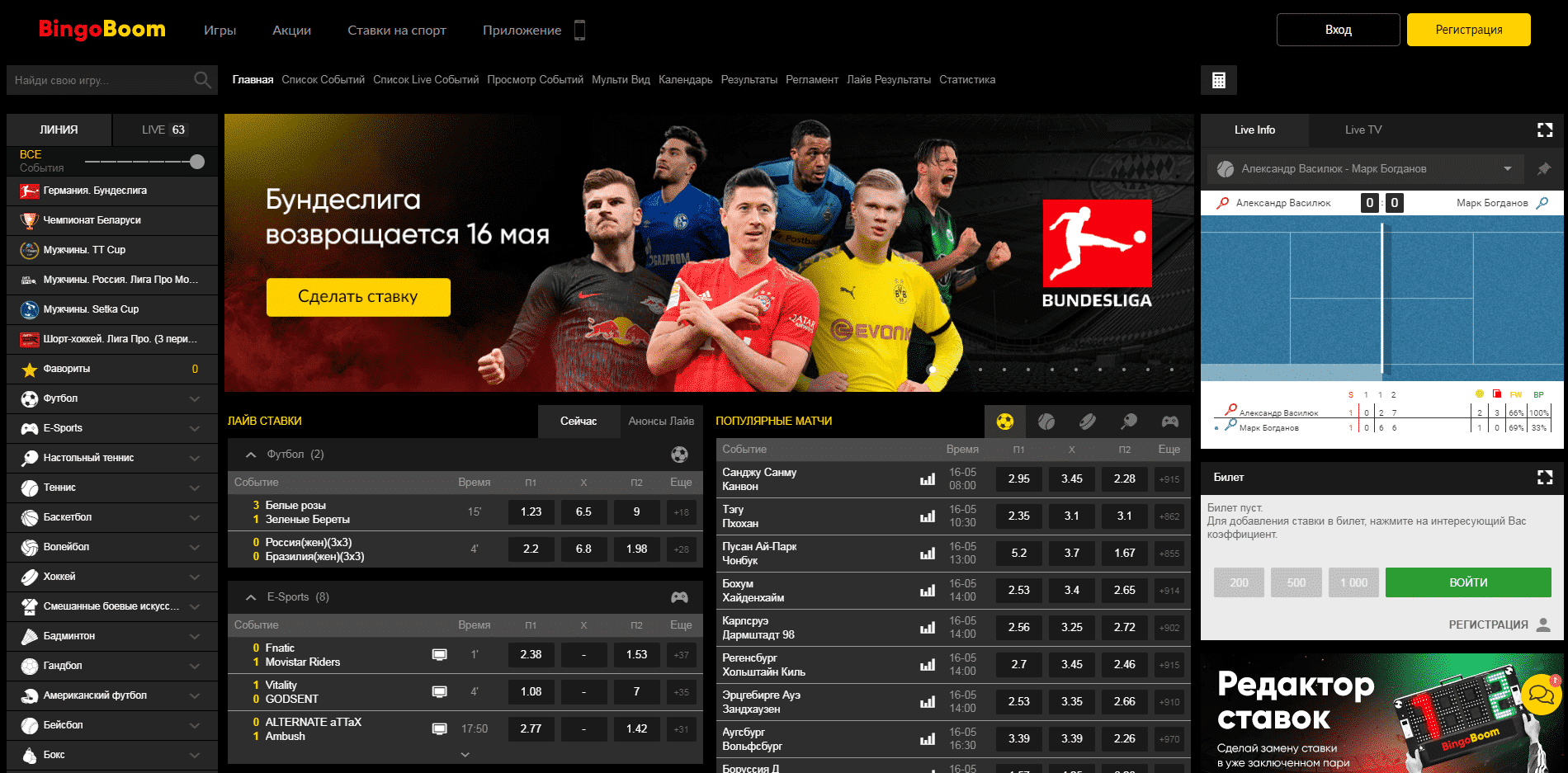Screen dimensions: 1568x773
Task: Expand Live Info panel to fullscreen
Action: pyautogui.click(x=1545, y=130)
